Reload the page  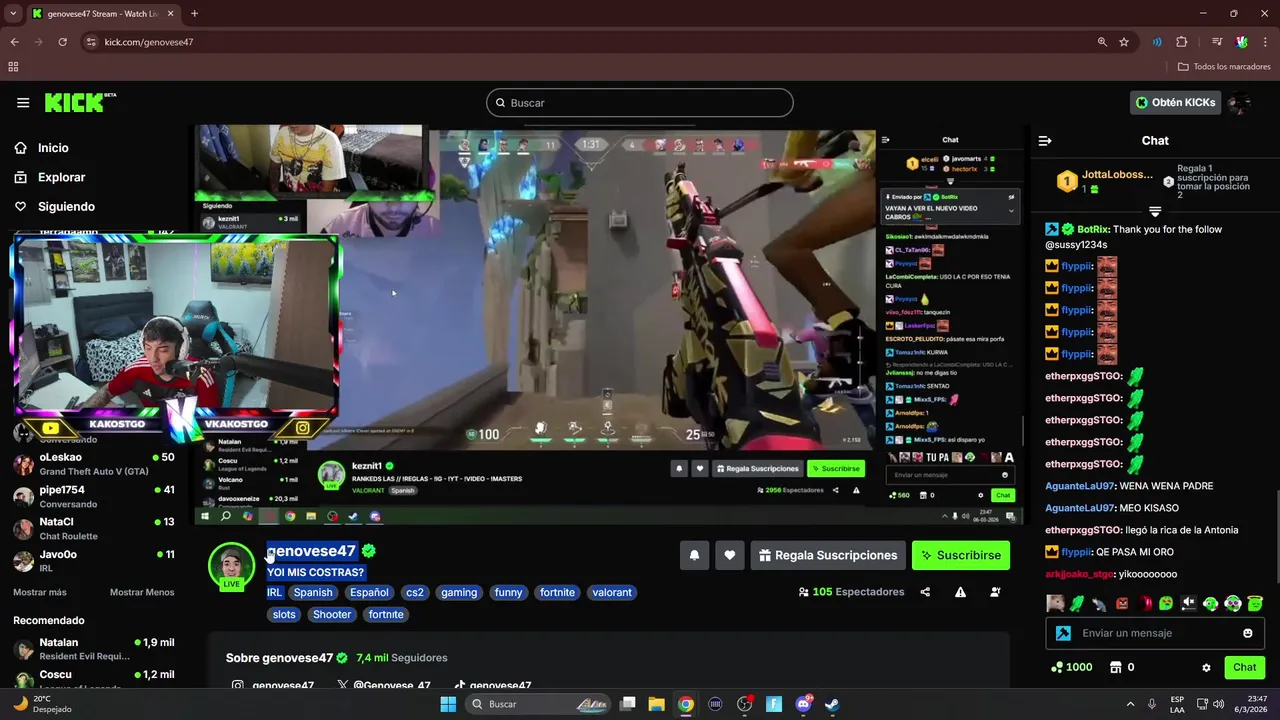62,42
